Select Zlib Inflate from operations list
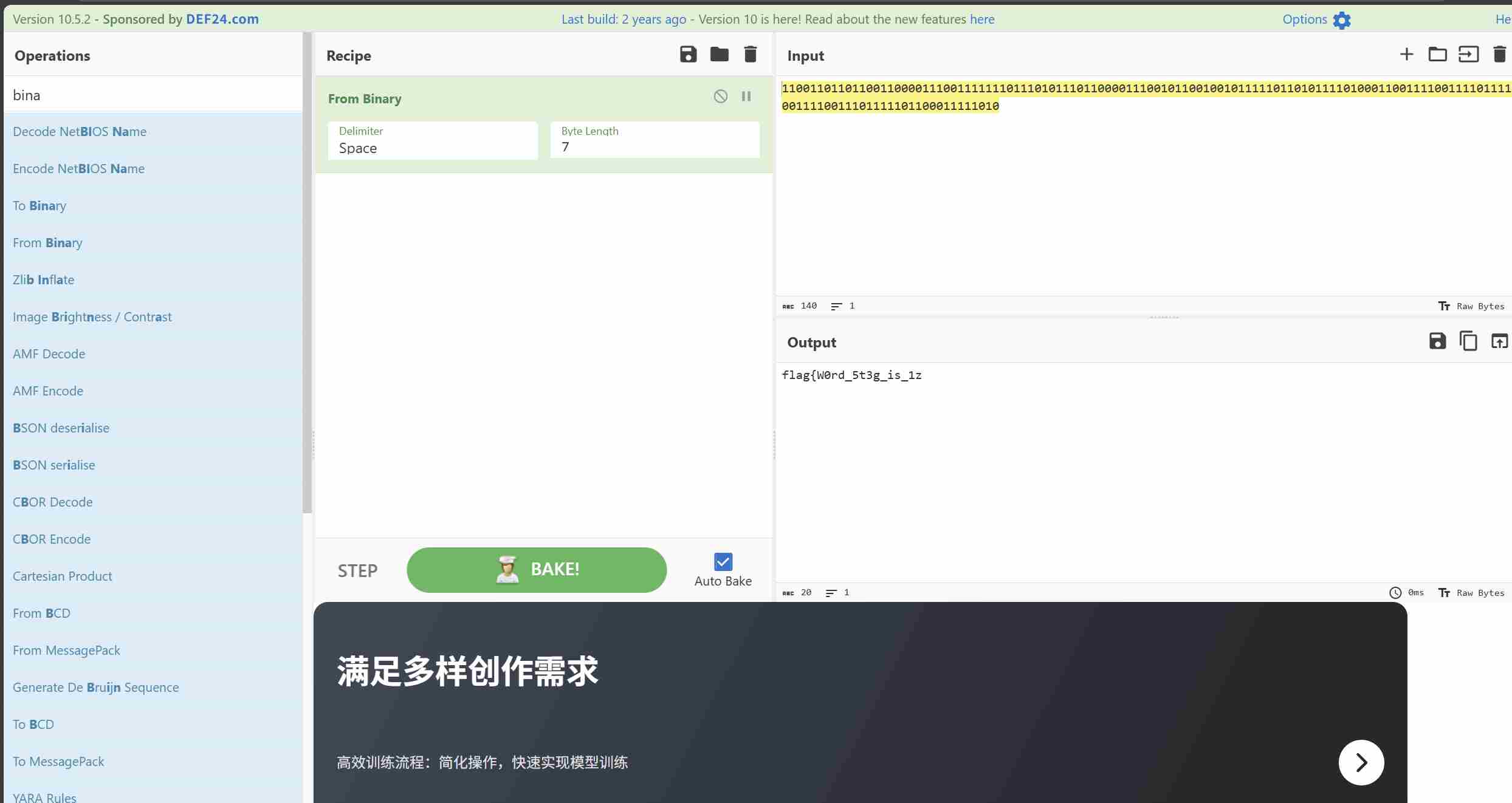1512x803 pixels. pos(44,280)
